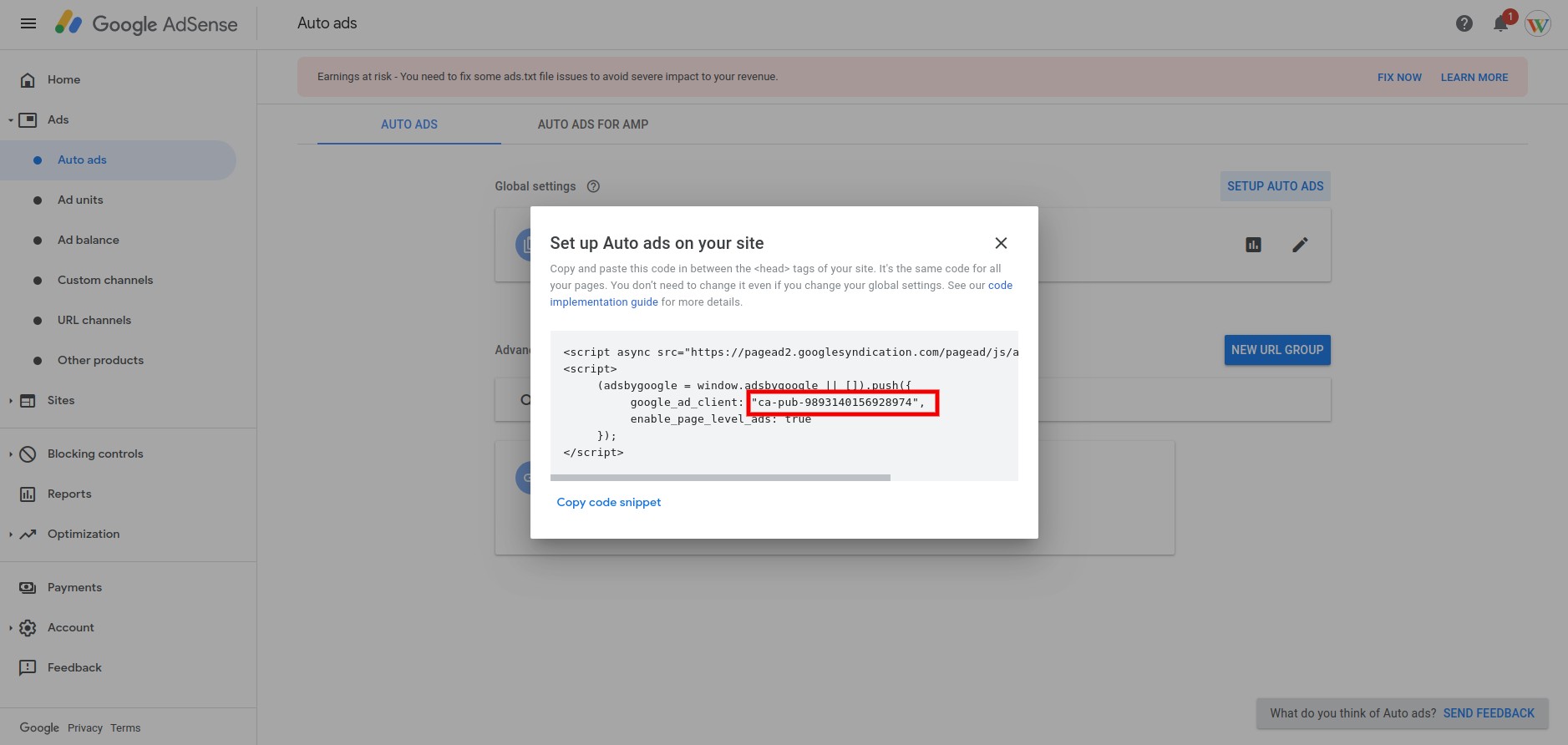Click the Home label in sidebar
Screen dimensions: 1568x745
point(64,80)
